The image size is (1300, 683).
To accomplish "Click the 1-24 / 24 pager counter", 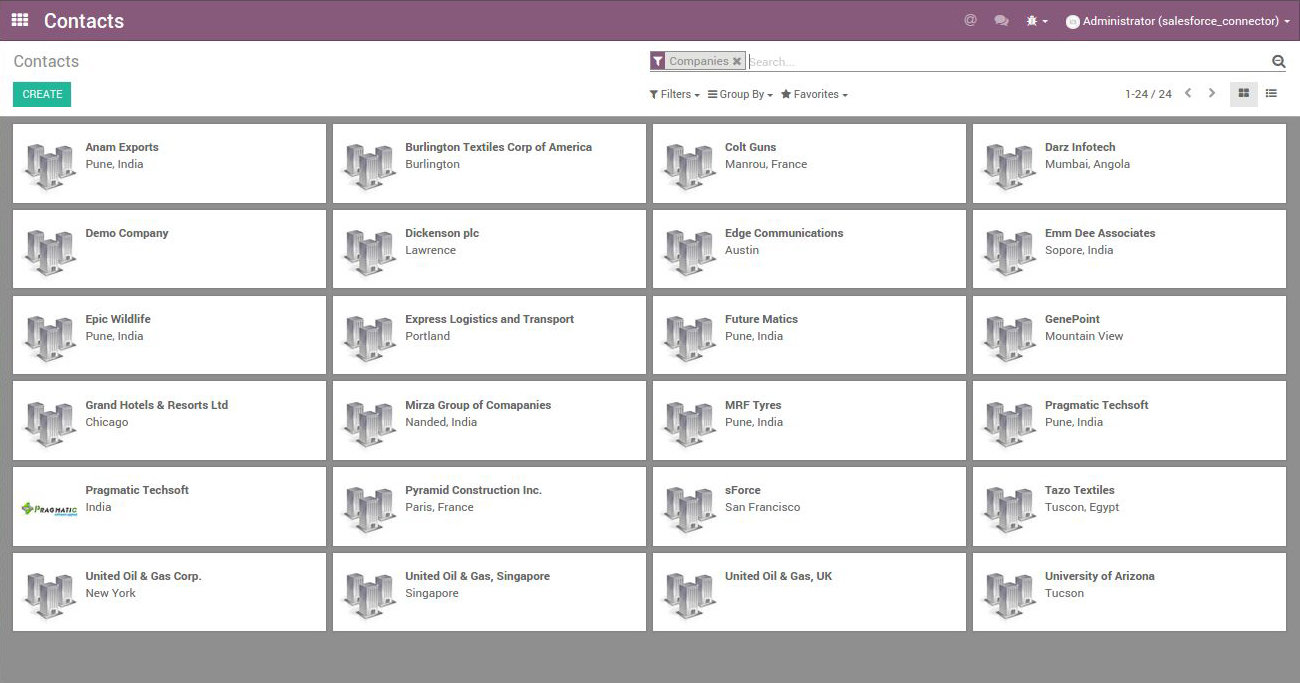I will 1148,94.
